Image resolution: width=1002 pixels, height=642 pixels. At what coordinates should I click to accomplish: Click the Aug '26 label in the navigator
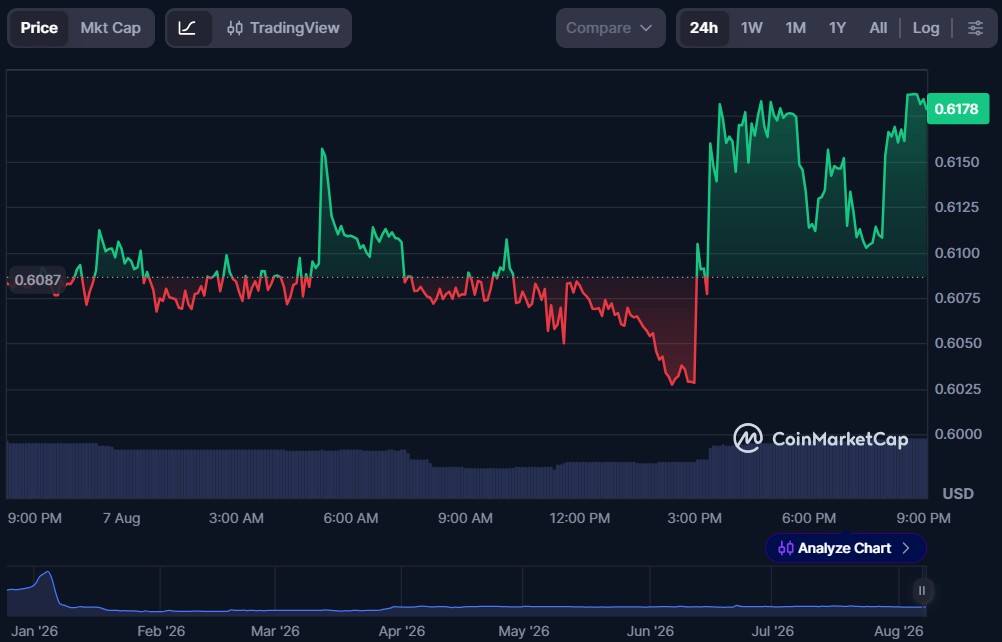pyautogui.click(x=898, y=631)
